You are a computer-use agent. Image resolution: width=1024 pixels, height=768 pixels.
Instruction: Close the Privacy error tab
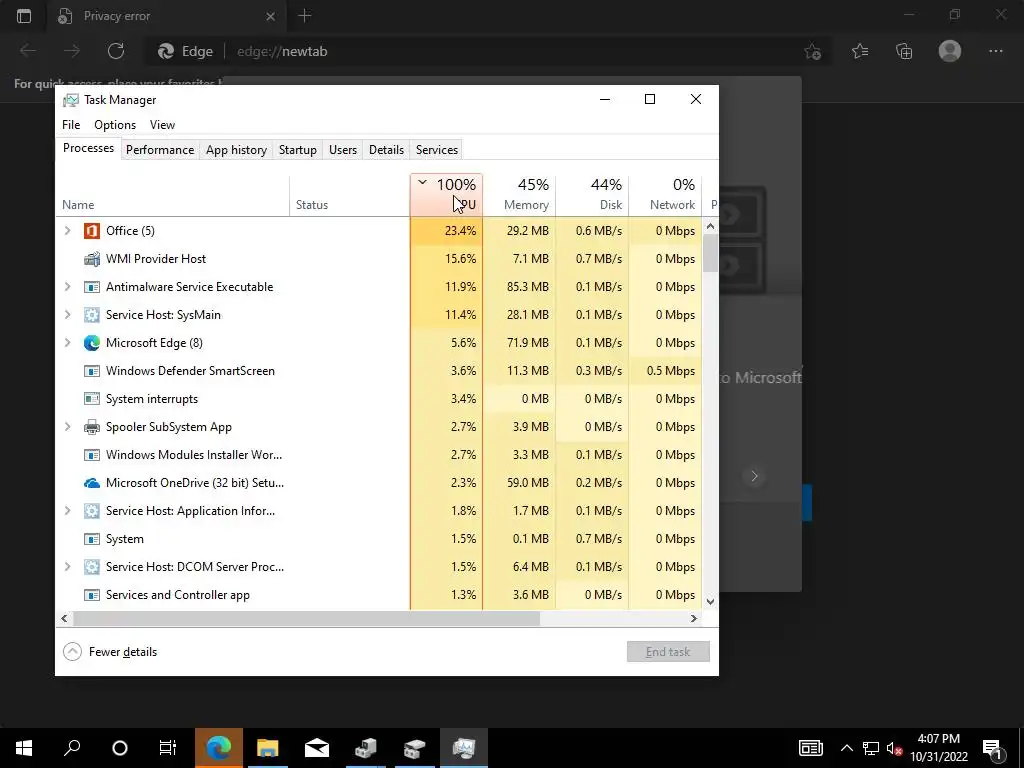270,16
